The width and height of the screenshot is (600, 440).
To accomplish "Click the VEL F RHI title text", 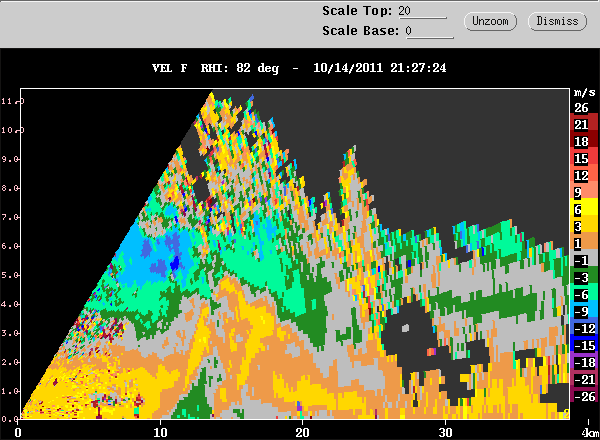I will pos(215,68).
